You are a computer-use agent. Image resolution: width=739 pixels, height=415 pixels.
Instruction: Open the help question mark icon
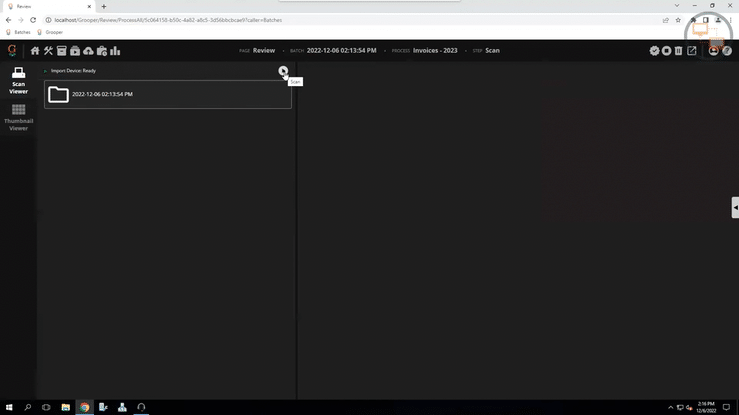tap(727, 51)
